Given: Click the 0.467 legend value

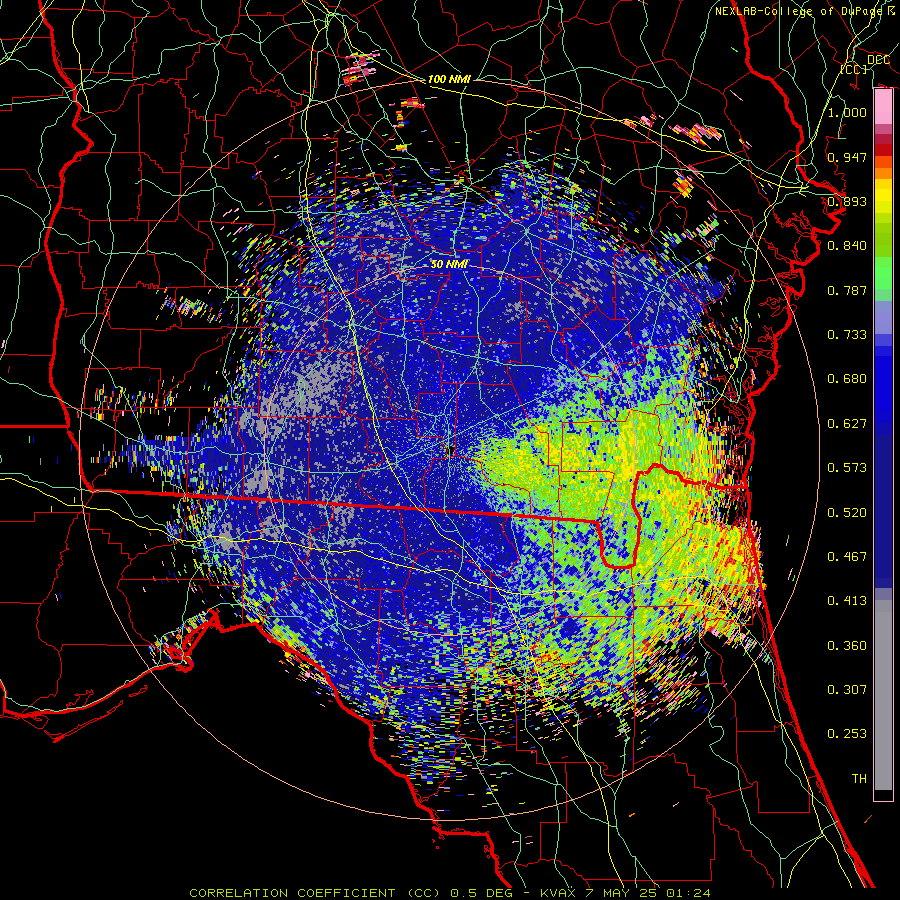Looking at the screenshot, I should pos(847,557).
